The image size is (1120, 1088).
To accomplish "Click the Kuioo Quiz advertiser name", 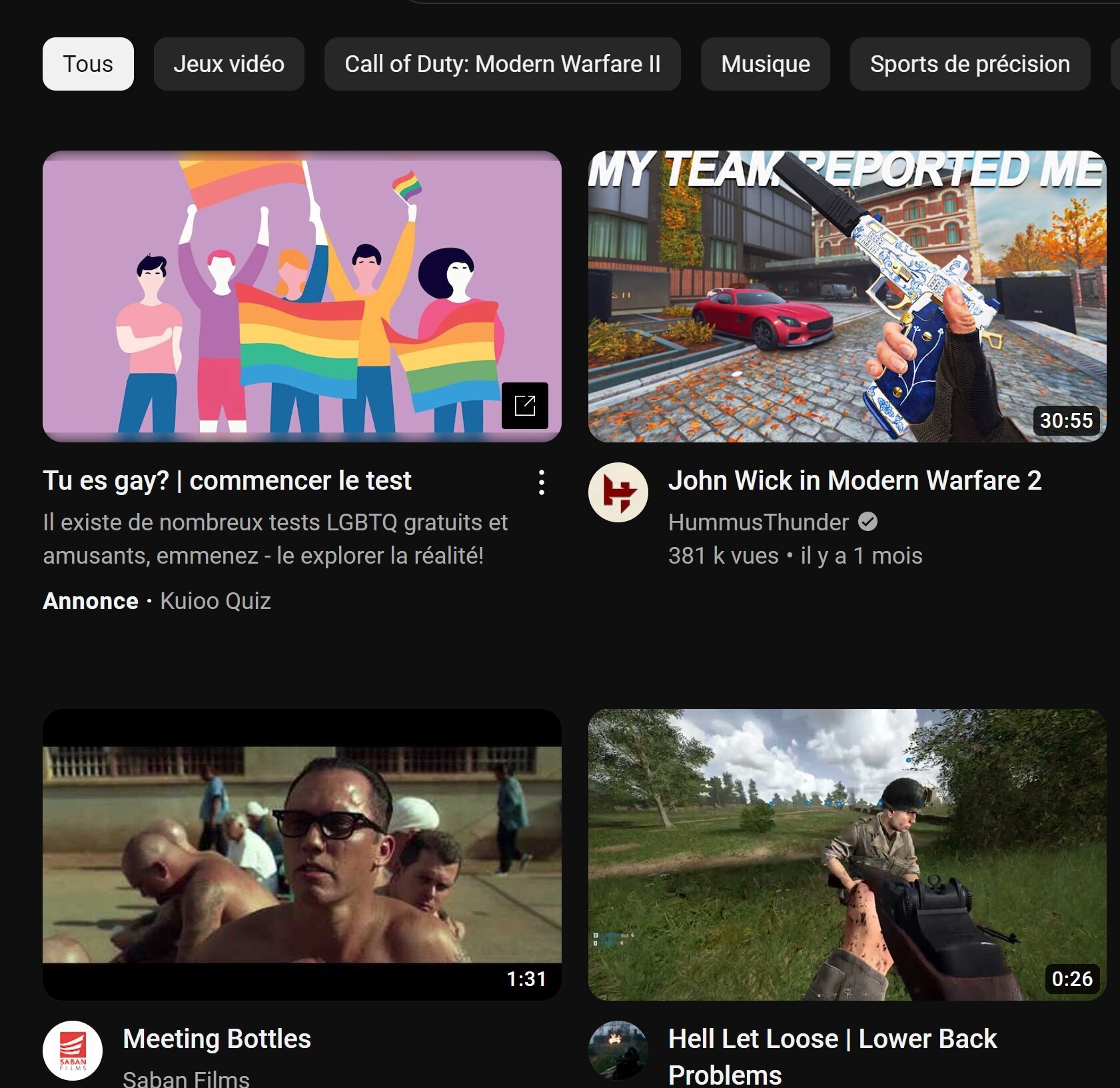I will (x=215, y=601).
